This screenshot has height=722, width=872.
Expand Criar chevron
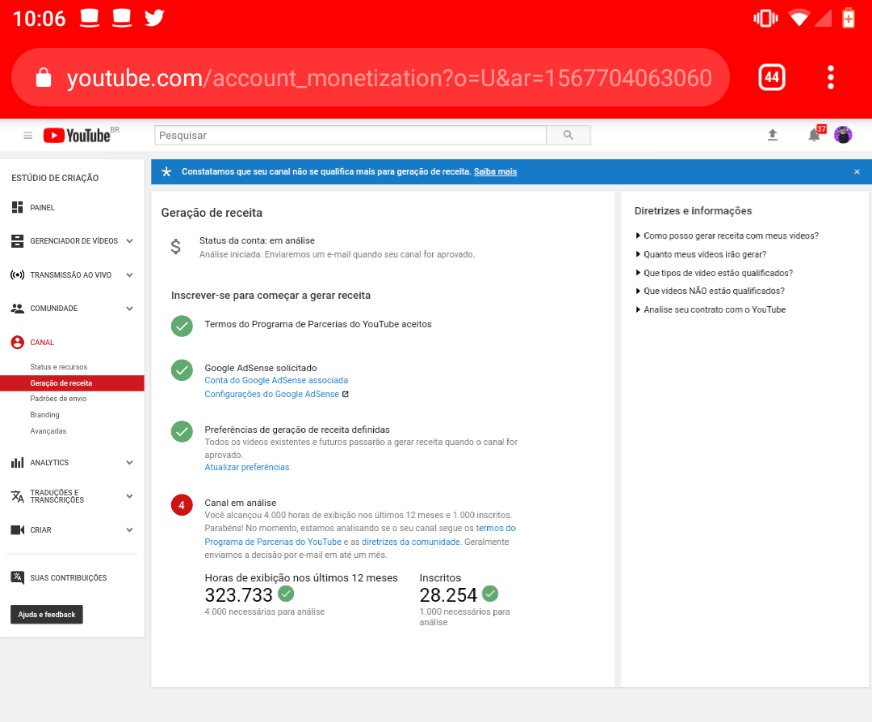coord(130,530)
